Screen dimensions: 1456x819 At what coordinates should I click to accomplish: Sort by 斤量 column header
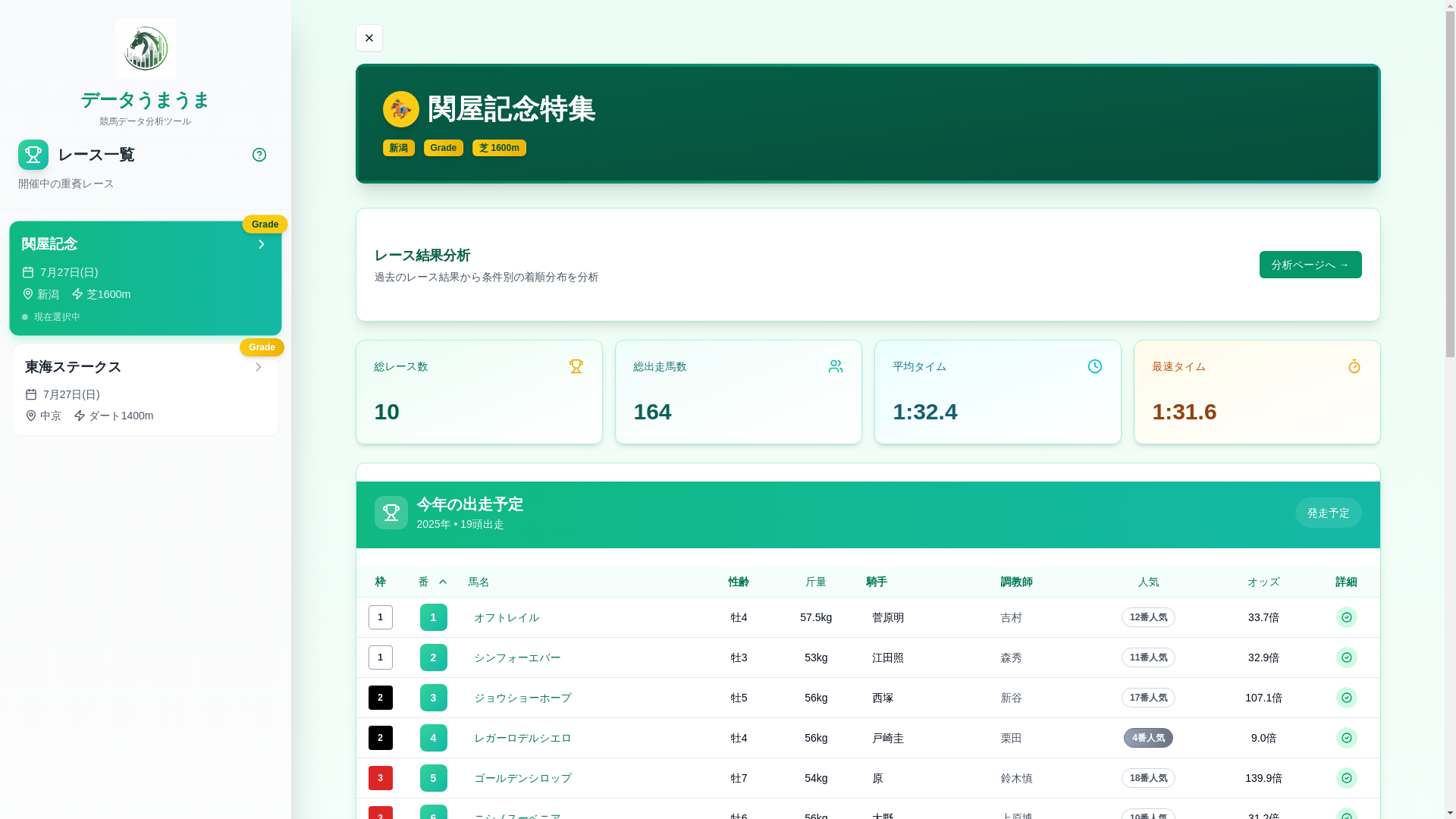(x=816, y=582)
